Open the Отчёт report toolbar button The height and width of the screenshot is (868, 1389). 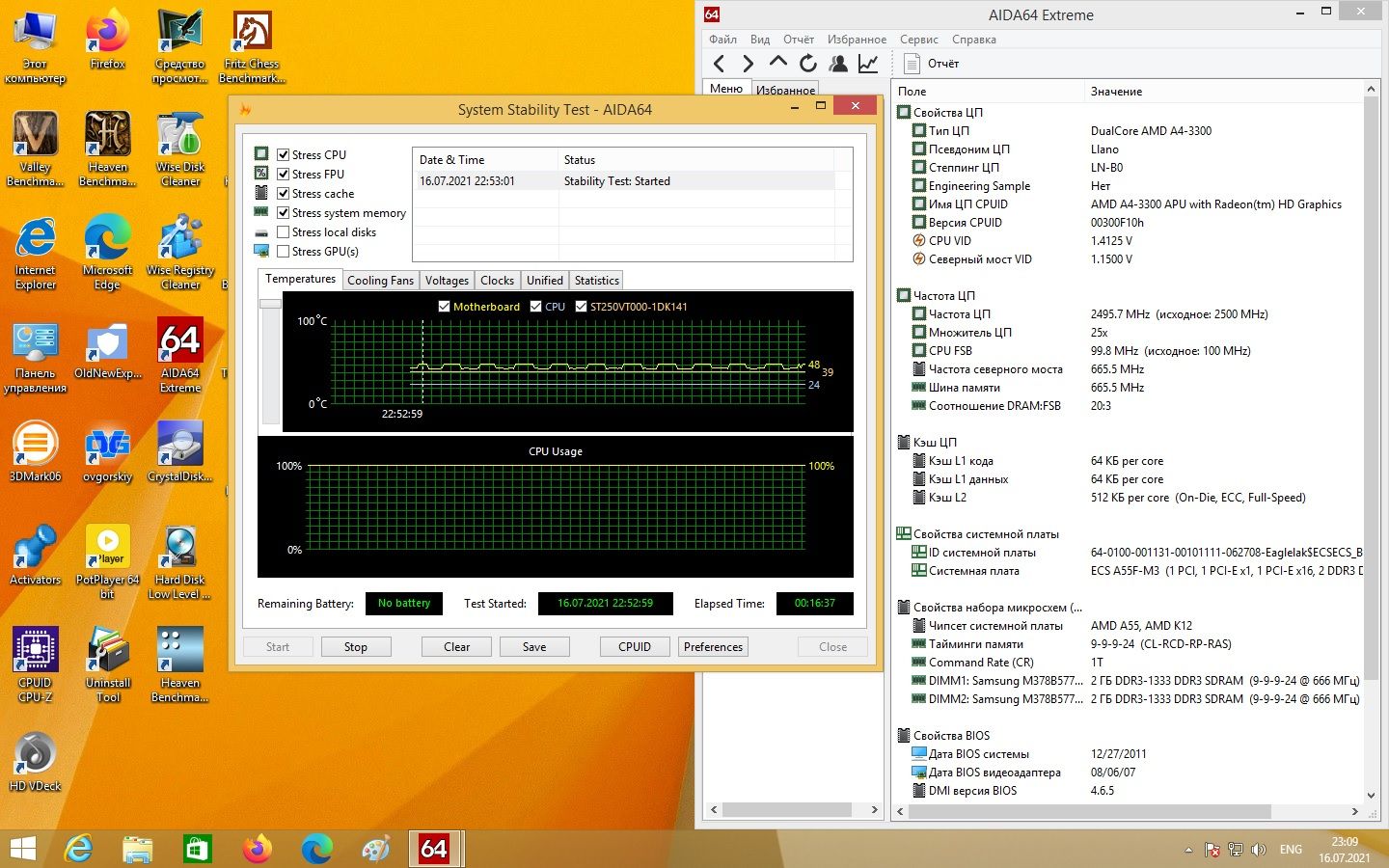pyautogui.click(x=932, y=64)
